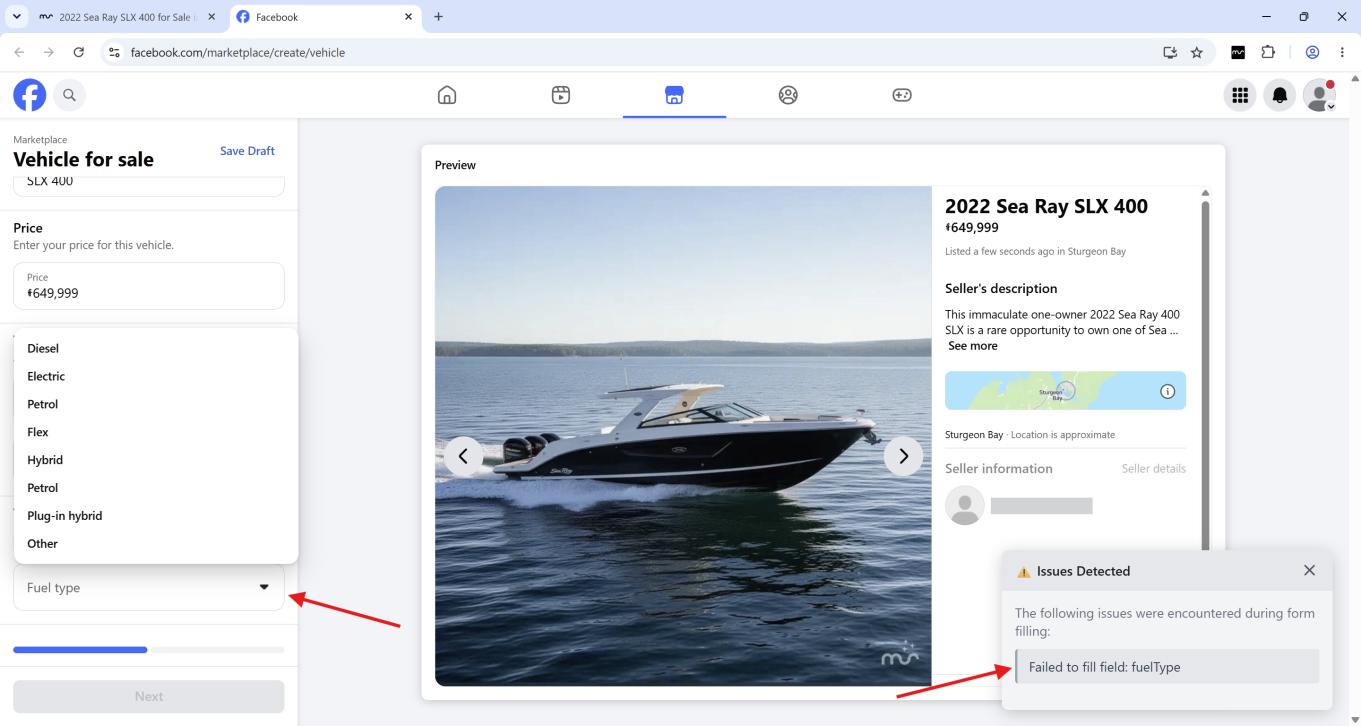Click the Facebook logo
This screenshot has height=726, width=1361.
pyautogui.click(x=29, y=95)
